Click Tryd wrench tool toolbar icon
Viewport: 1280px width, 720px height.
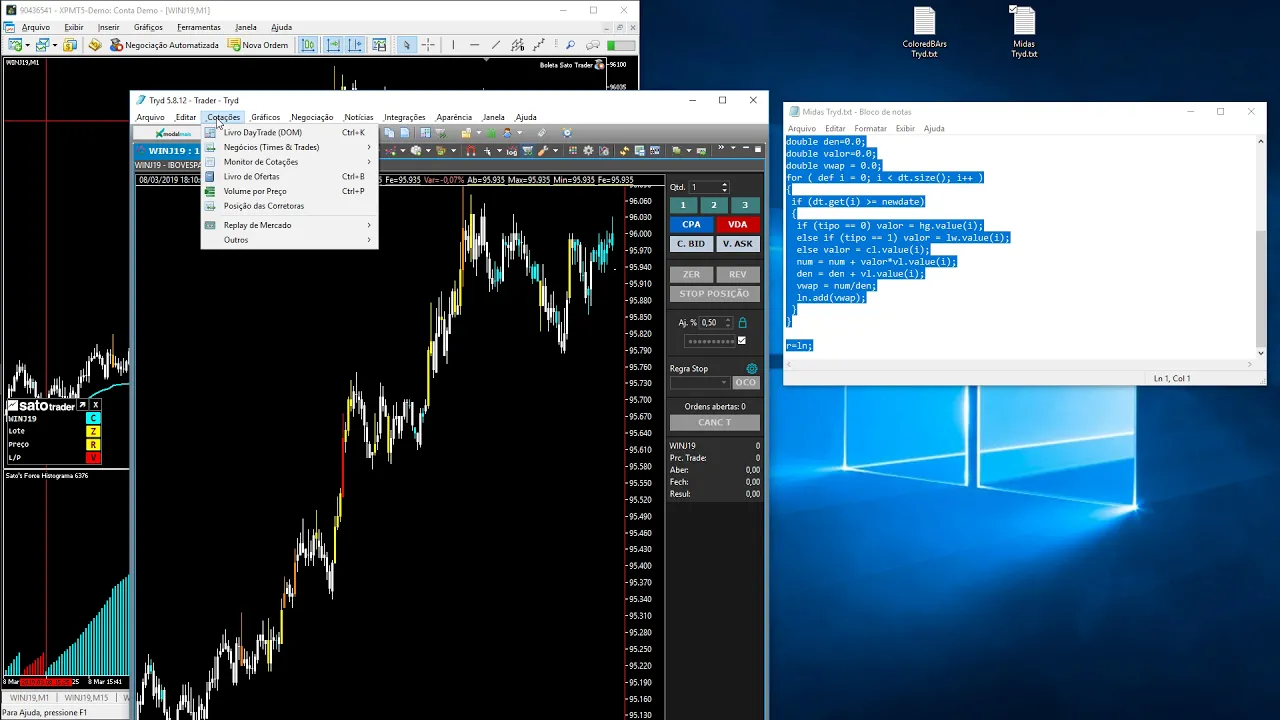[543, 151]
